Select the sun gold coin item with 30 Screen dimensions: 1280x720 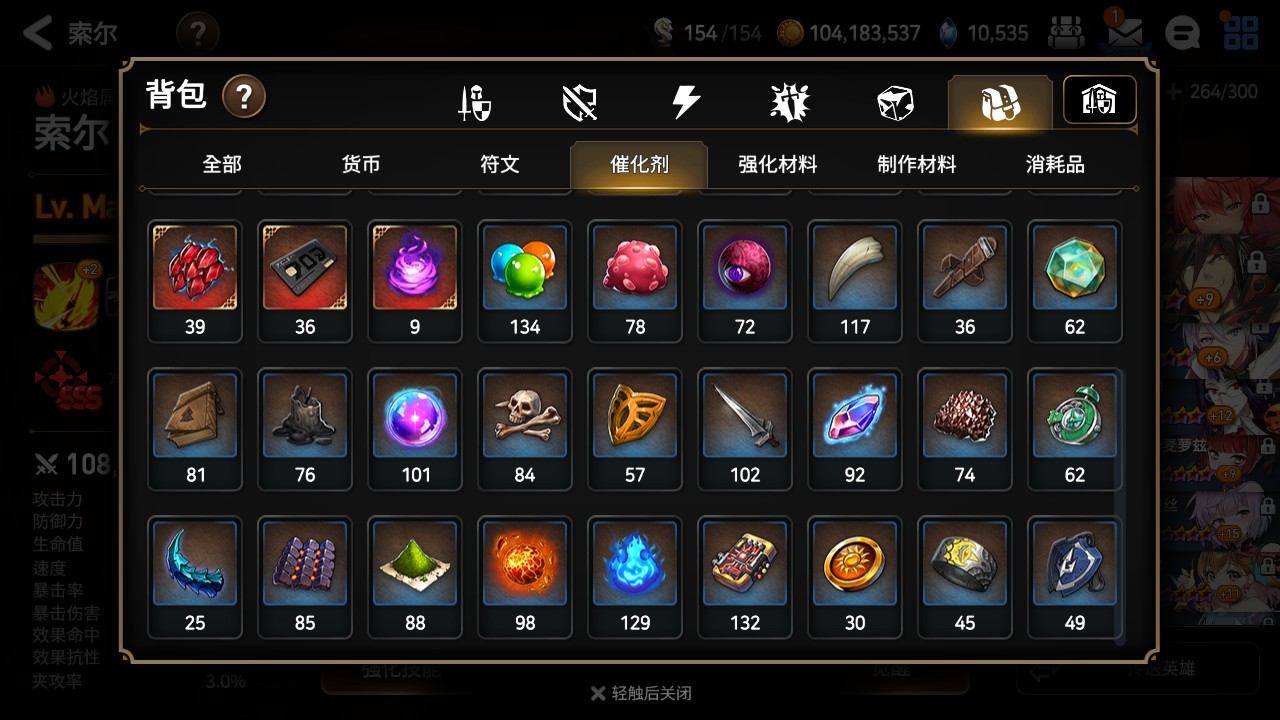[855, 577]
